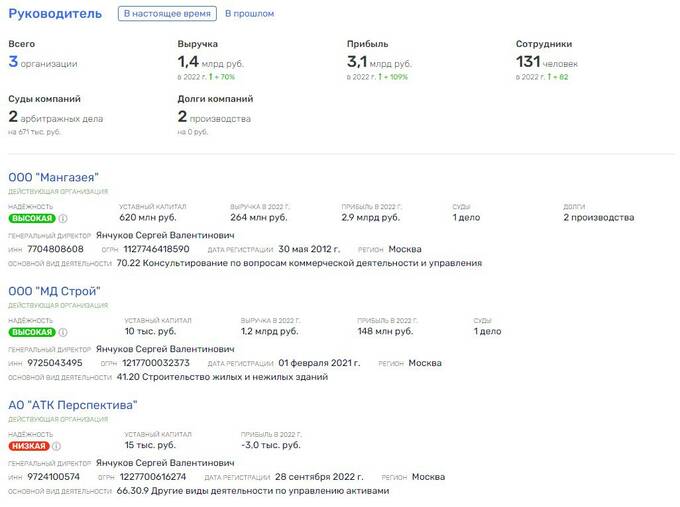Click info icon next to НИЗКАЯ badge
Viewport: 680px width, 507px height.
click(x=56, y=446)
